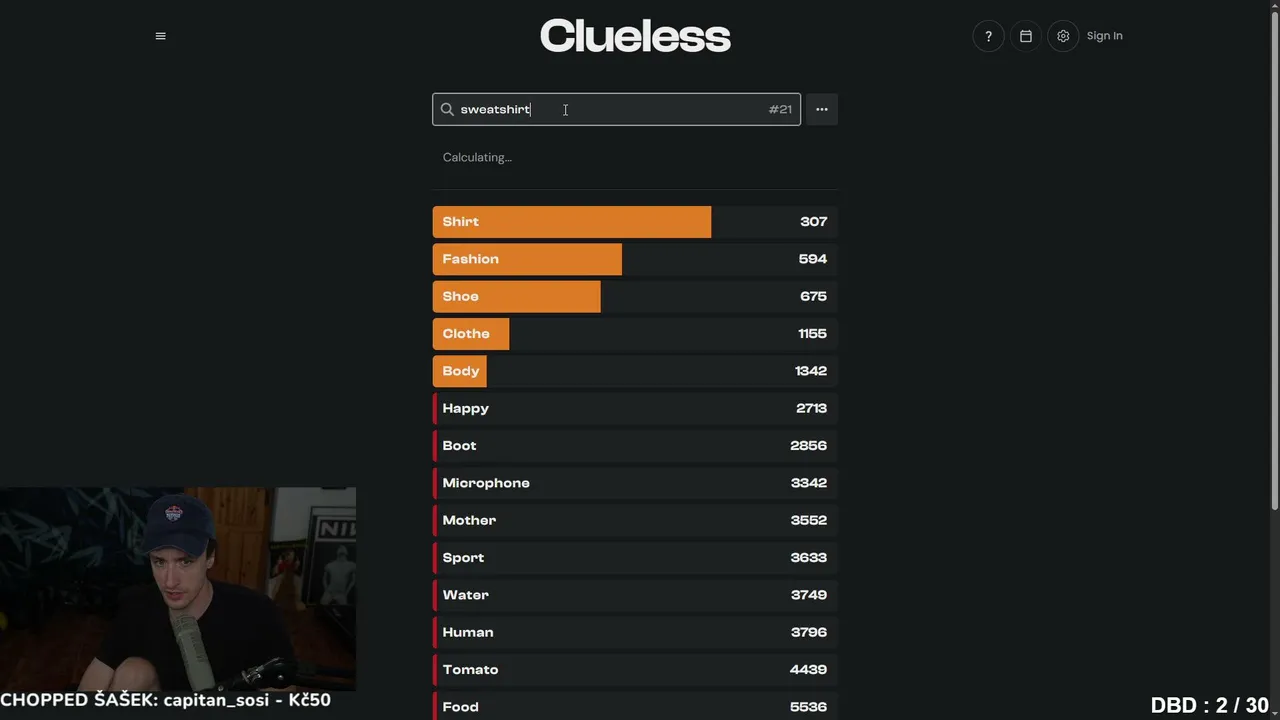Sign In to the account
The height and width of the screenshot is (720, 1280).
(x=1104, y=36)
